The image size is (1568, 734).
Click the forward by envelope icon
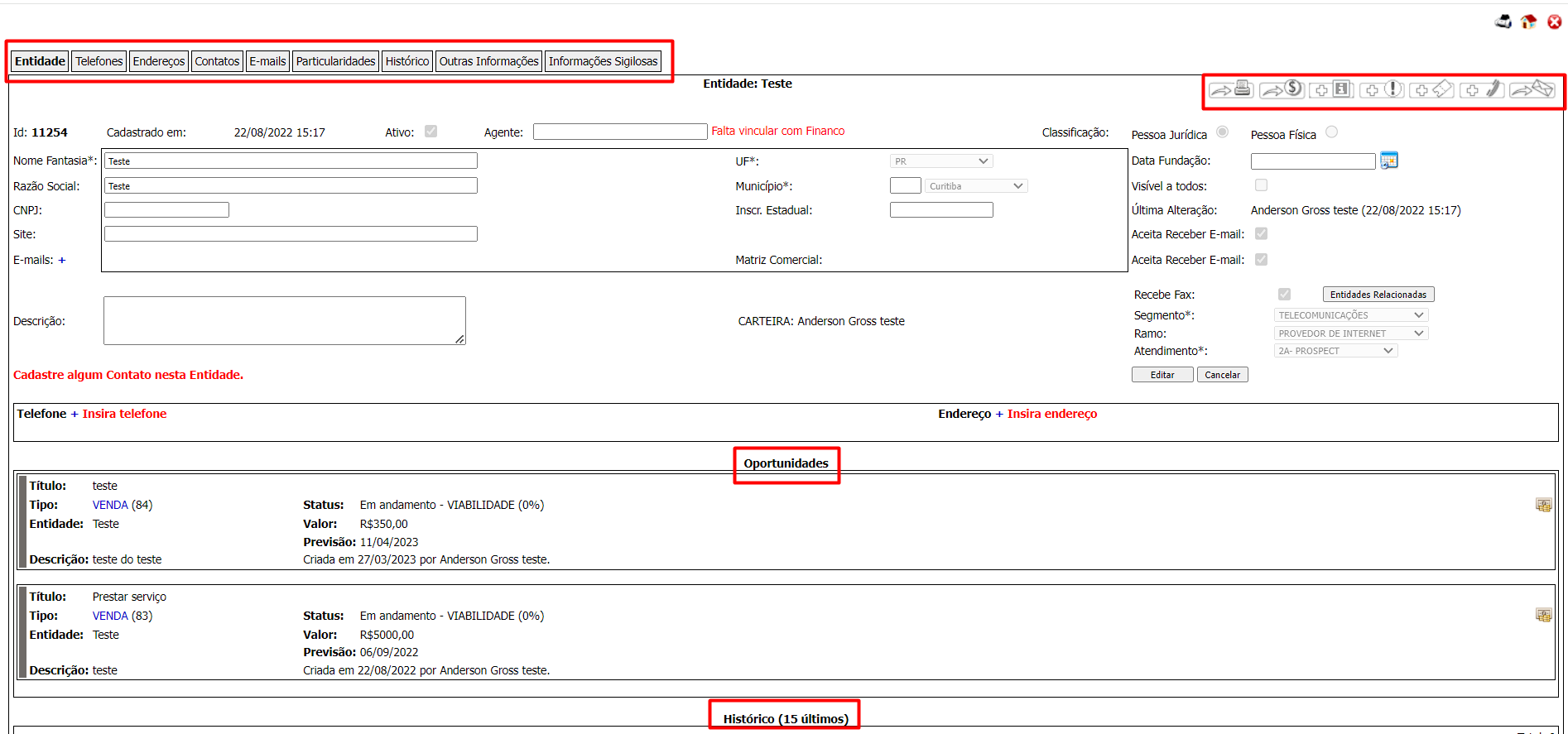[x=1532, y=89]
